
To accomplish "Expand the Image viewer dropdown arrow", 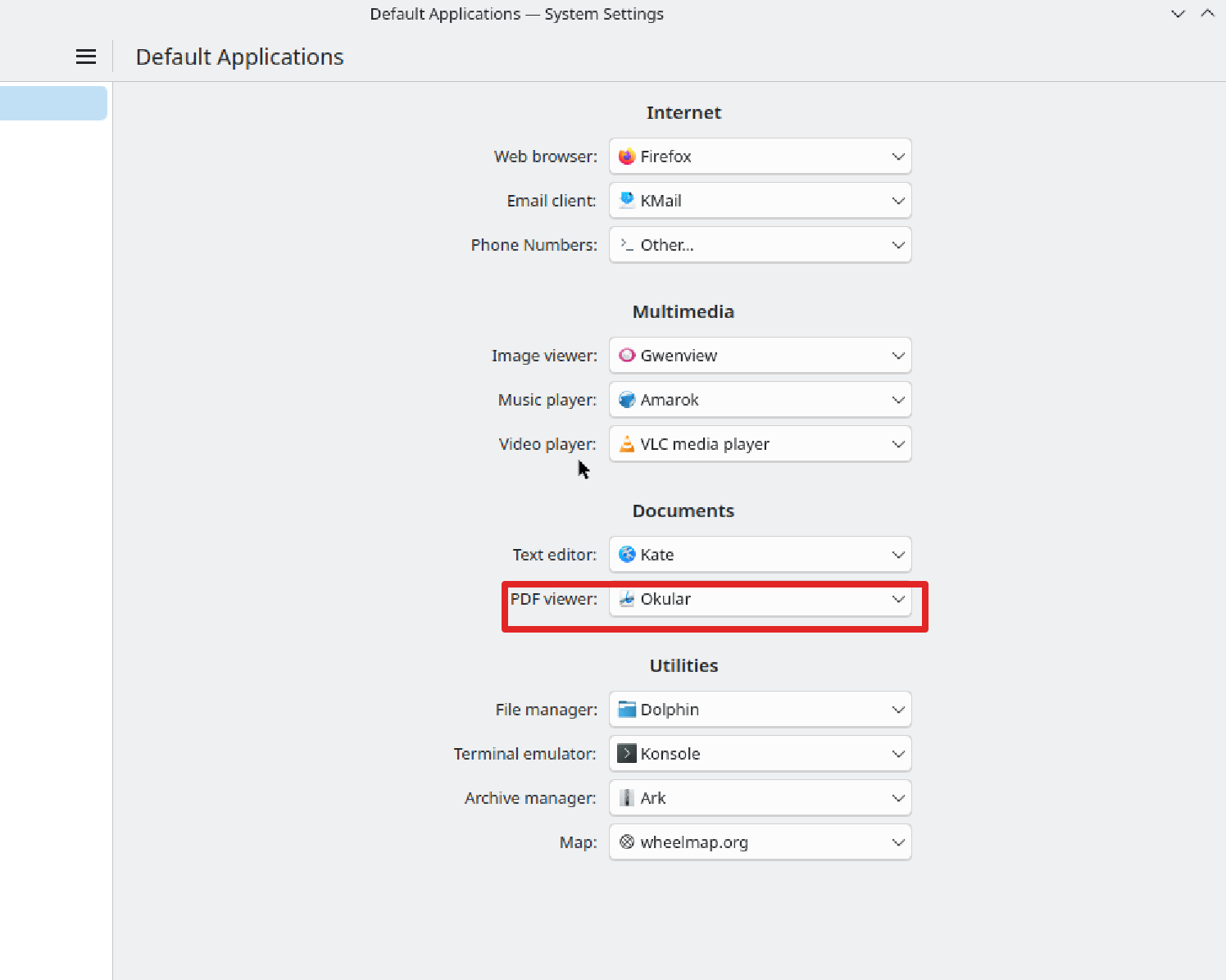I will click(x=898, y=356).
